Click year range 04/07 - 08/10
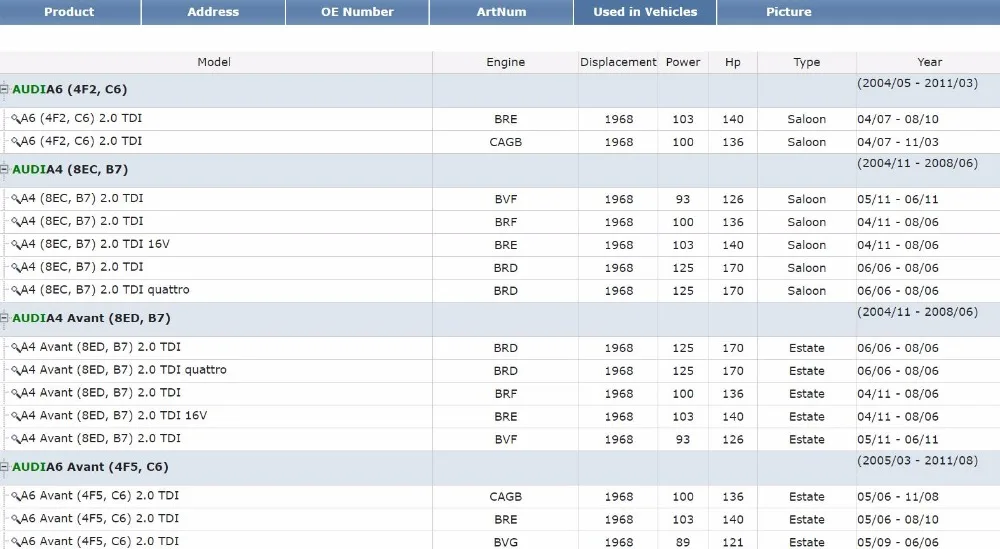This screenshot has width=1000, height=549. (898, 119)
